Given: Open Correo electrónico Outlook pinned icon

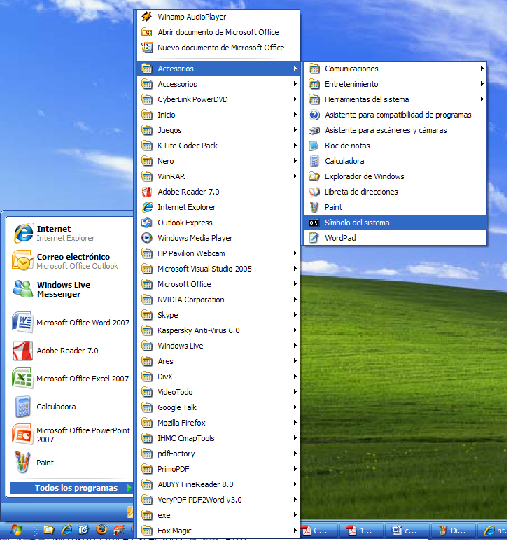Looking at the screenshot, I should [x=23, y=261].
